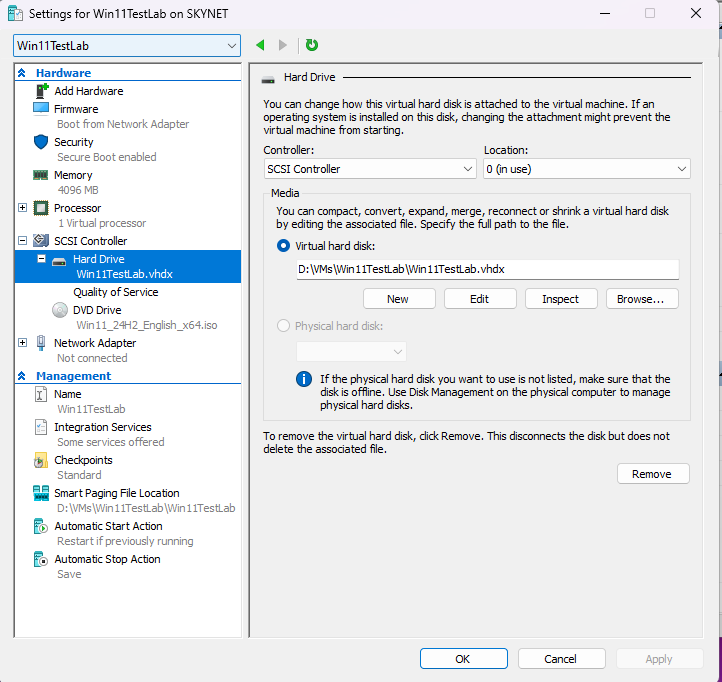
Task: Select Quality of Service item
Action: [x=116, y=292]
